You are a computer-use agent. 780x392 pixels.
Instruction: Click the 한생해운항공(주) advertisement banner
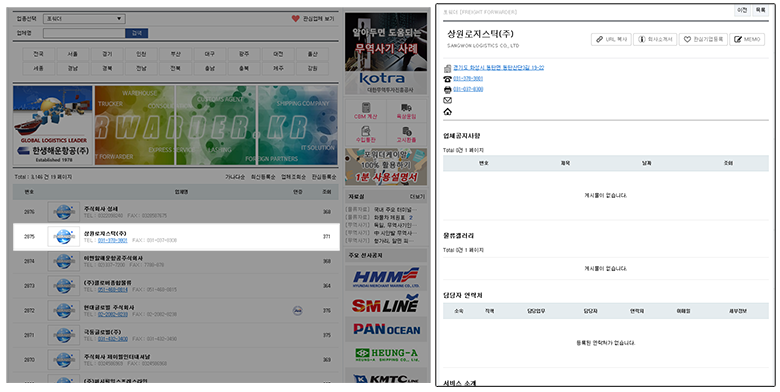[x=53, y=125]
